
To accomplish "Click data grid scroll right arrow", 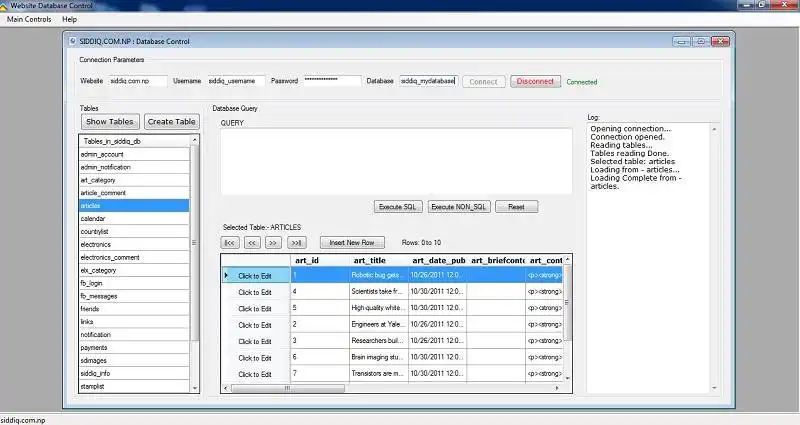I will [557, 388].
